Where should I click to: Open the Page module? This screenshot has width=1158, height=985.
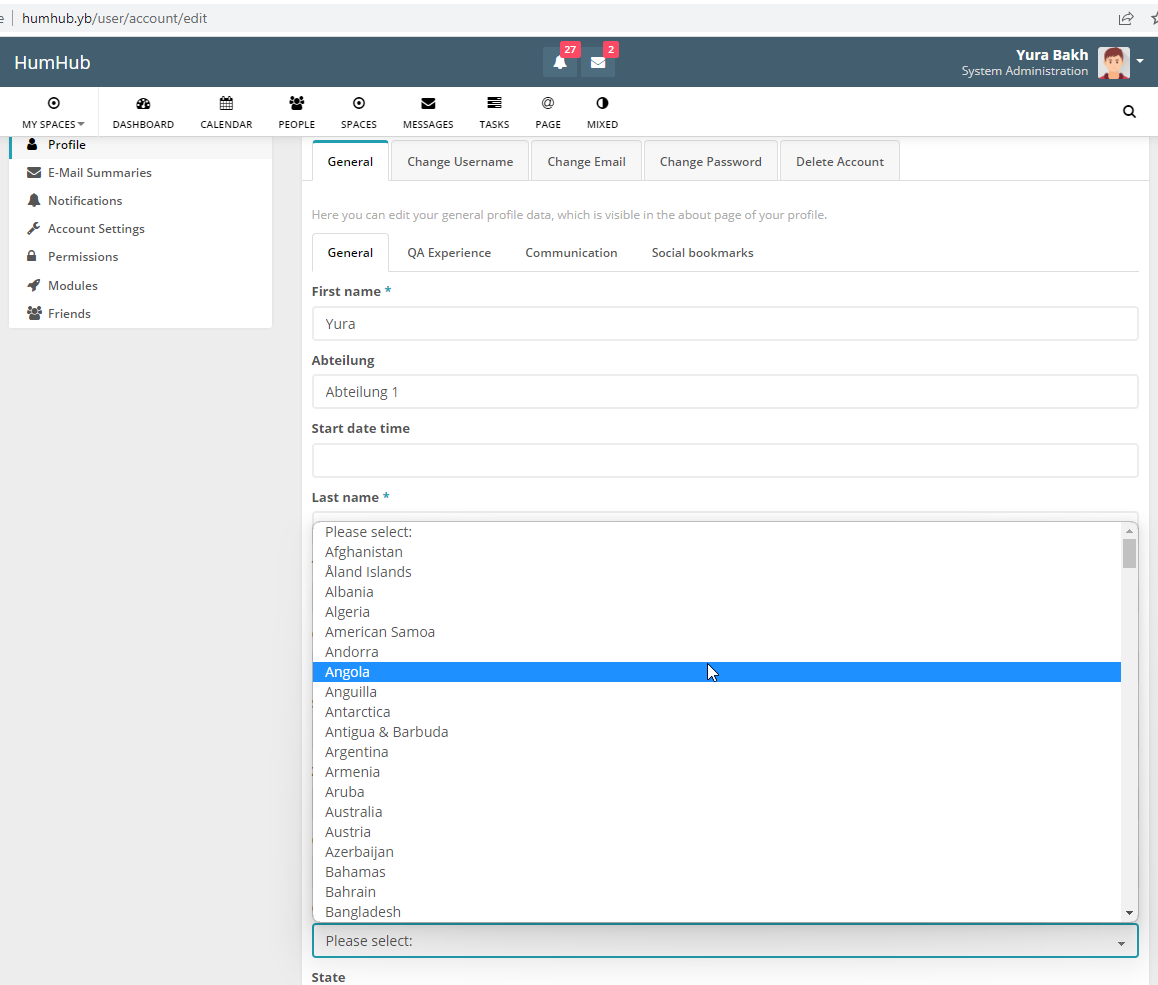pos(548,110)
